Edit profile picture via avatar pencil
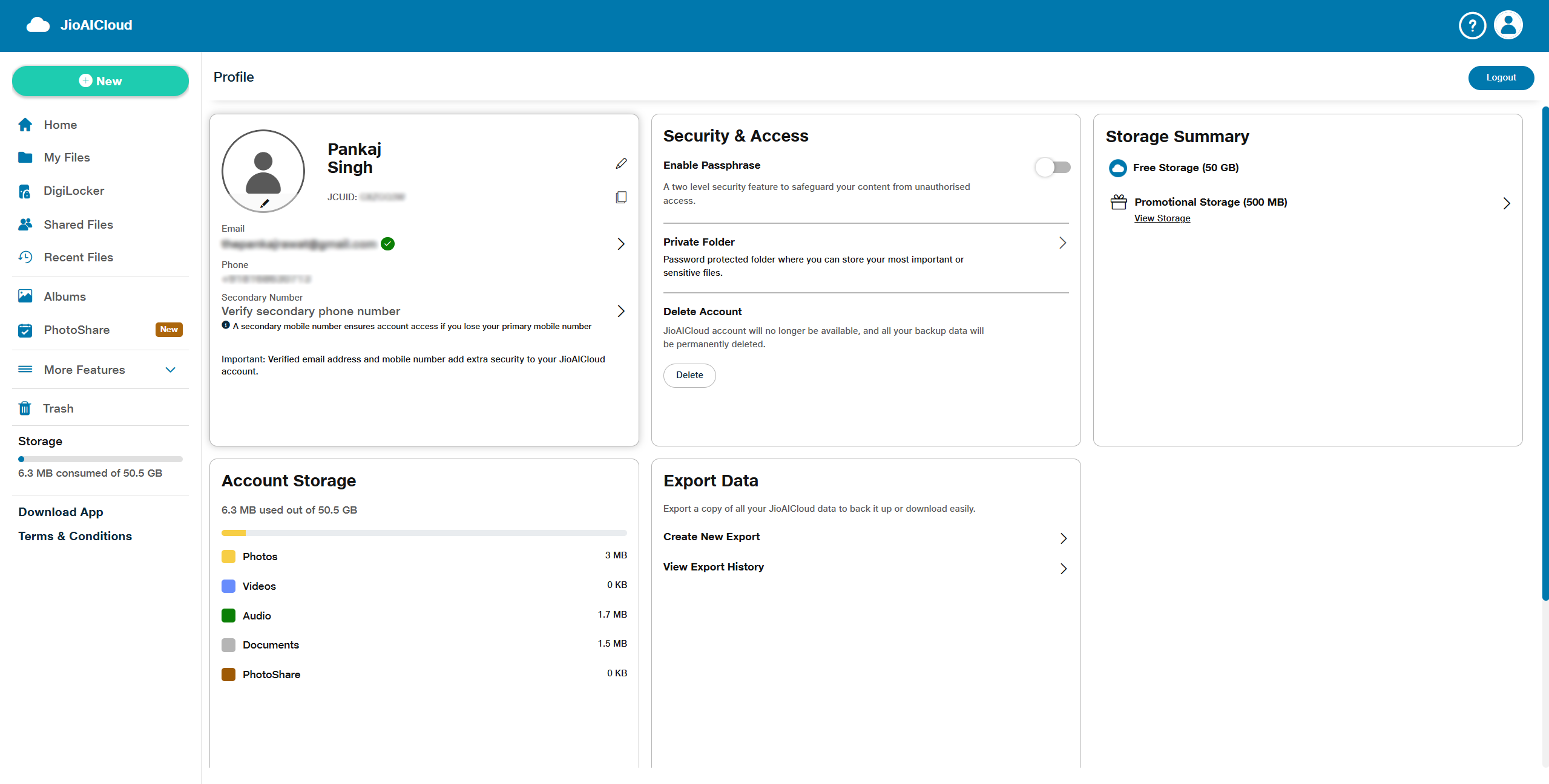Image resolution: width=1549 pixels, height=784 pixels. 265,204
